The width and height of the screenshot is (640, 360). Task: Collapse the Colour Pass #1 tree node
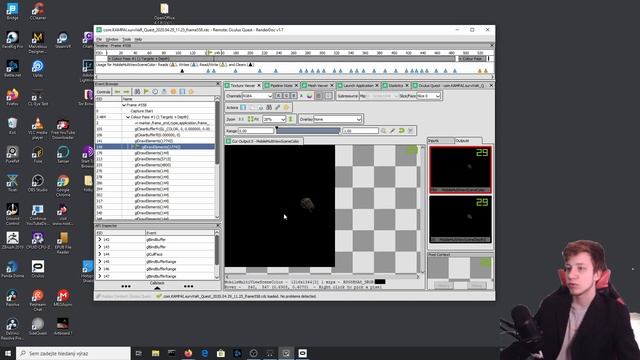click(x=128, y=117)
